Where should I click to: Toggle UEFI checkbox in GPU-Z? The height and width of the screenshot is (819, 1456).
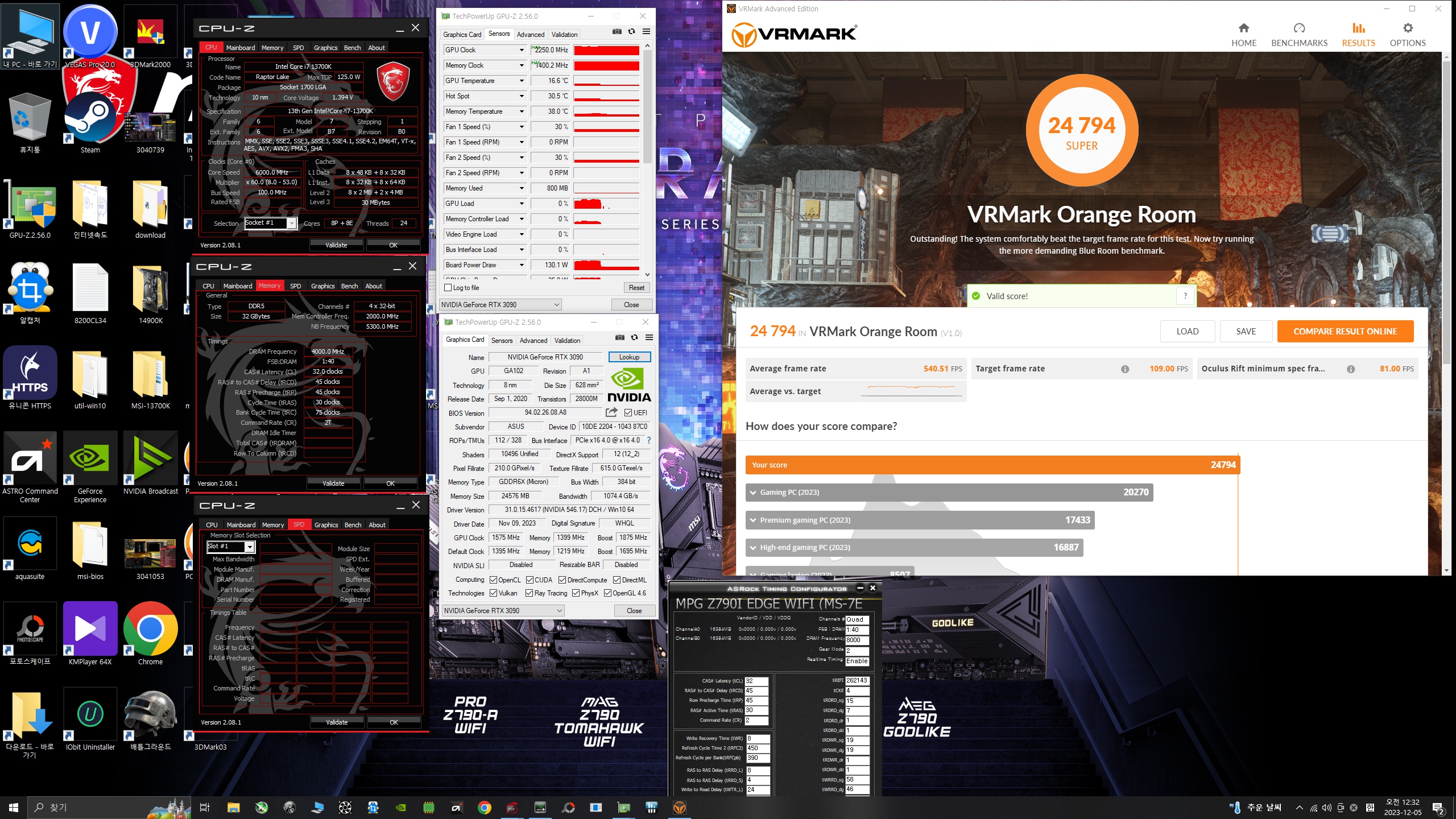click(x=628, y=413)
